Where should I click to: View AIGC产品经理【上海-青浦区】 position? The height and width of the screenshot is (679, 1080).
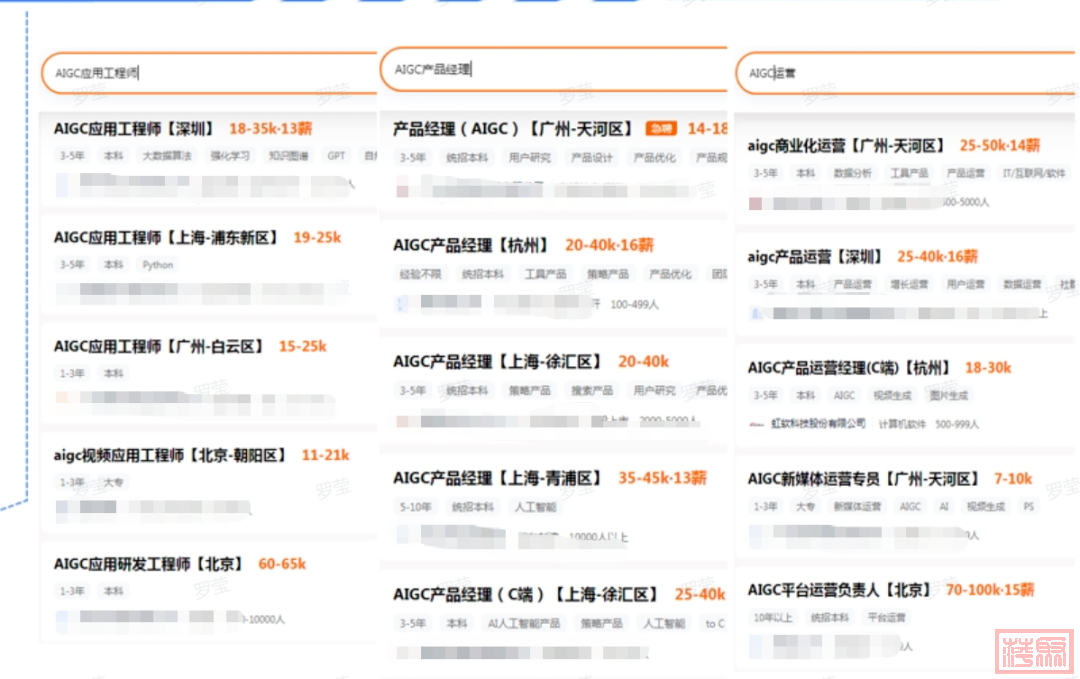497,478
